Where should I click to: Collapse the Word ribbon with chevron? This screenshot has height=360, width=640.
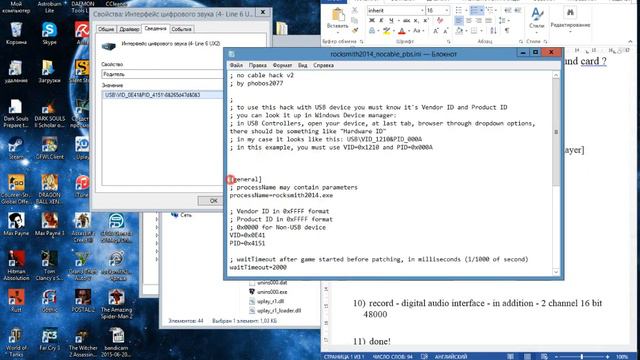coord(630,41)
